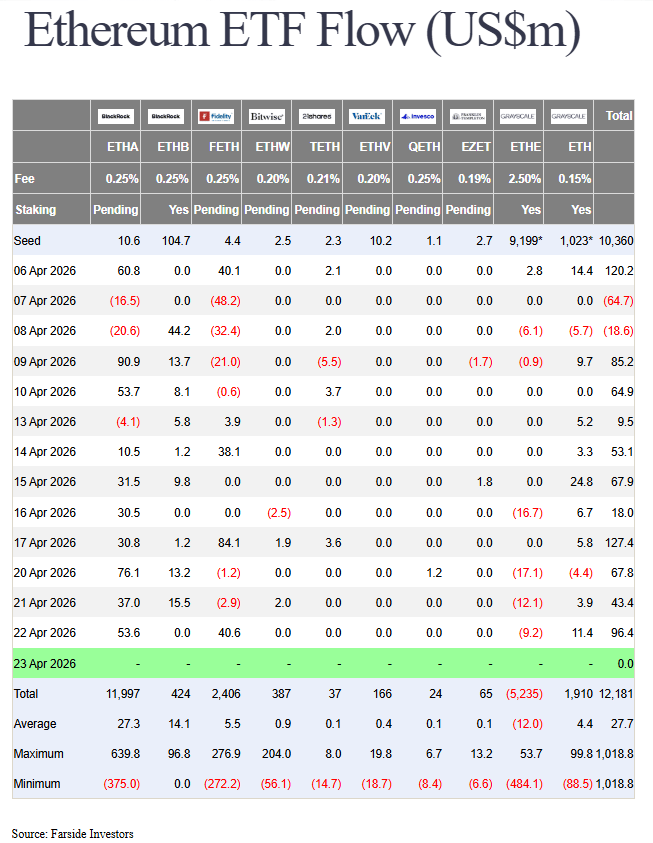This screenshot has width=653, height=843.
Task: Click the BlackRock logo above ETHA
Action: (116, 116)
